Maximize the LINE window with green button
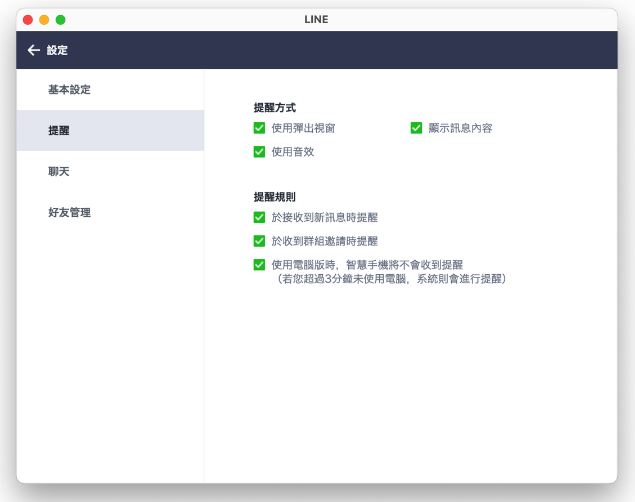 coord(60,20)
